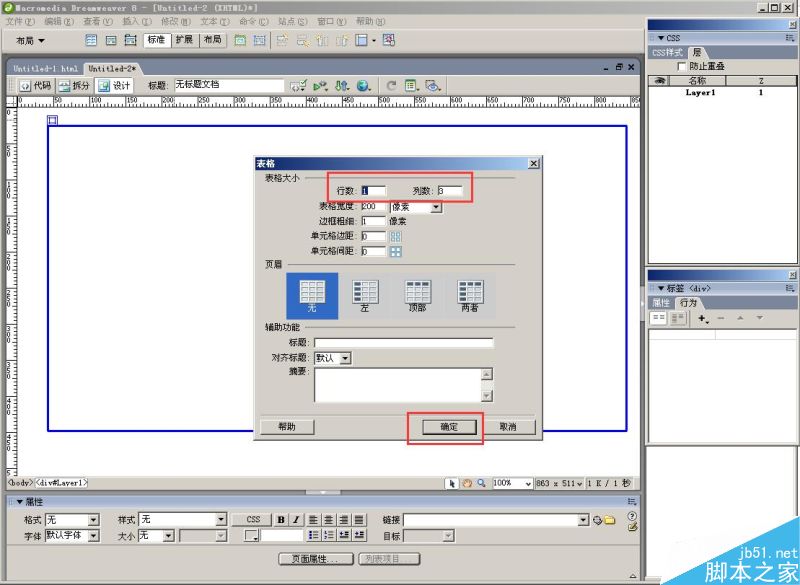
Task: Click the 取消 Cancel button
Action: [x=507, y=427]
